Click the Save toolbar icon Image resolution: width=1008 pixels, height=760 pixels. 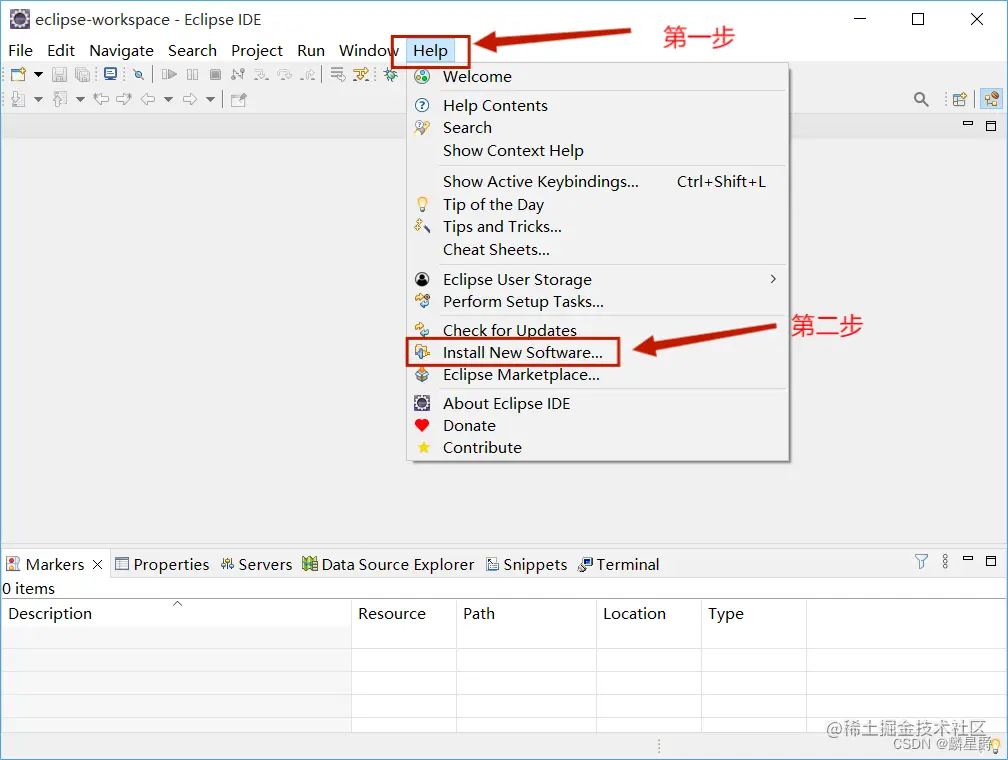(x=59, y=75)
